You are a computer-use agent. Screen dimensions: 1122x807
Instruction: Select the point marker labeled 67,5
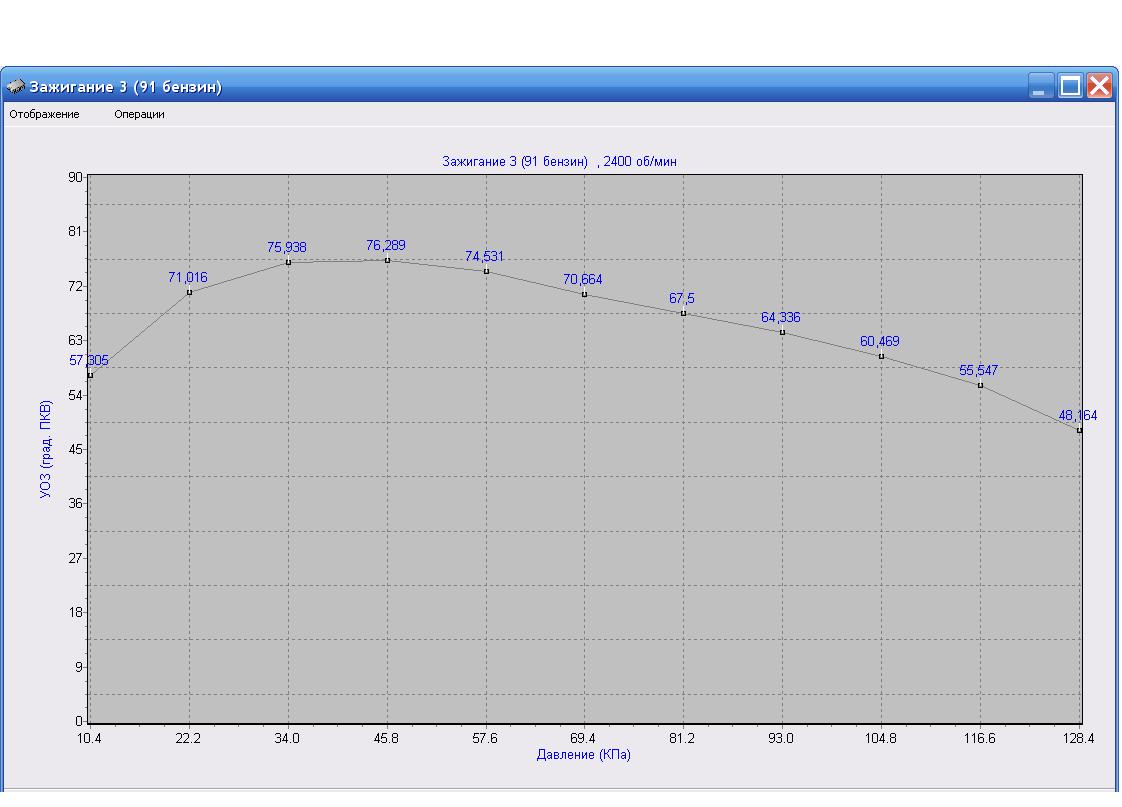[683, 313]
